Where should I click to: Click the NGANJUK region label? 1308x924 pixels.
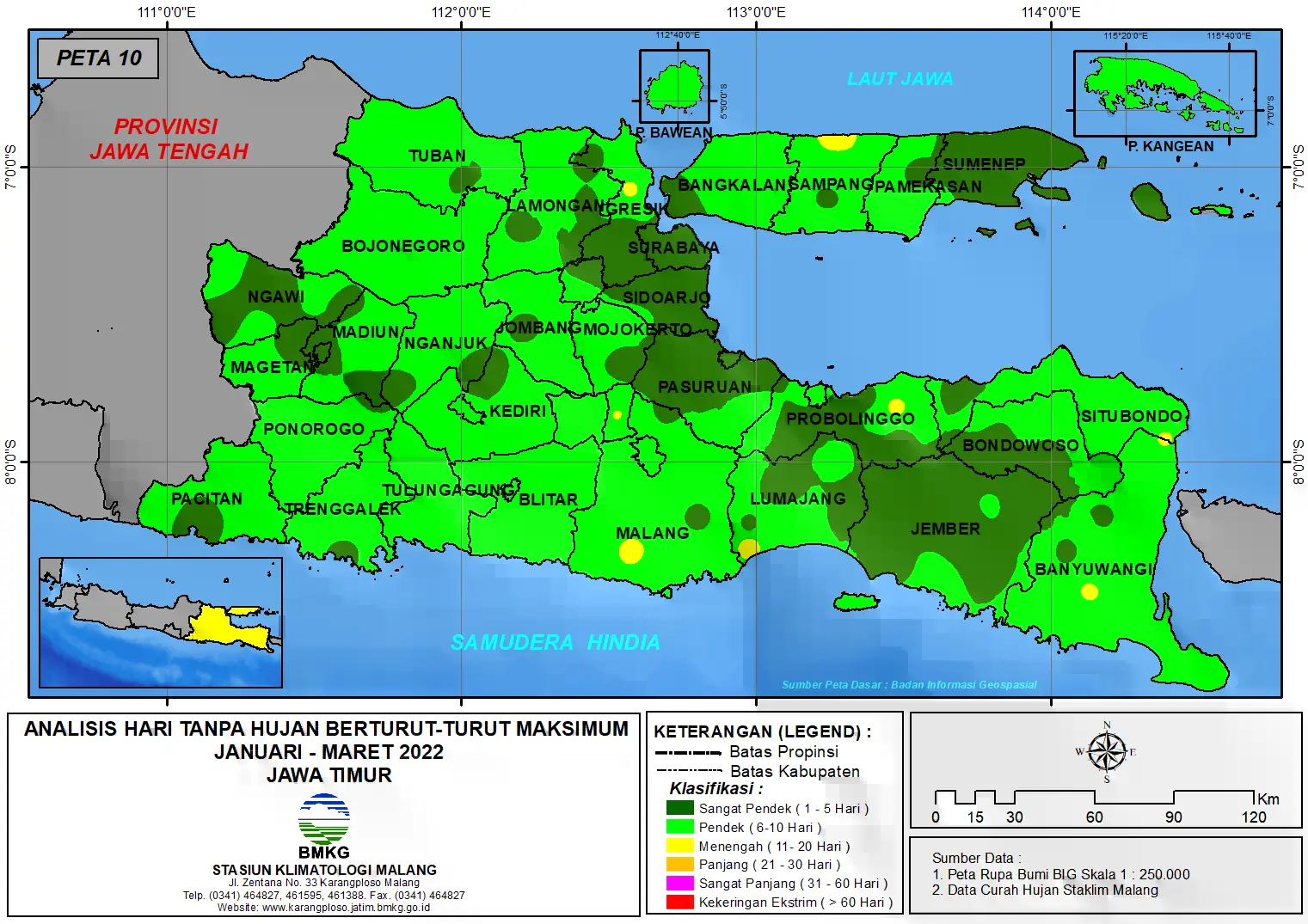(x=446, y=344)
